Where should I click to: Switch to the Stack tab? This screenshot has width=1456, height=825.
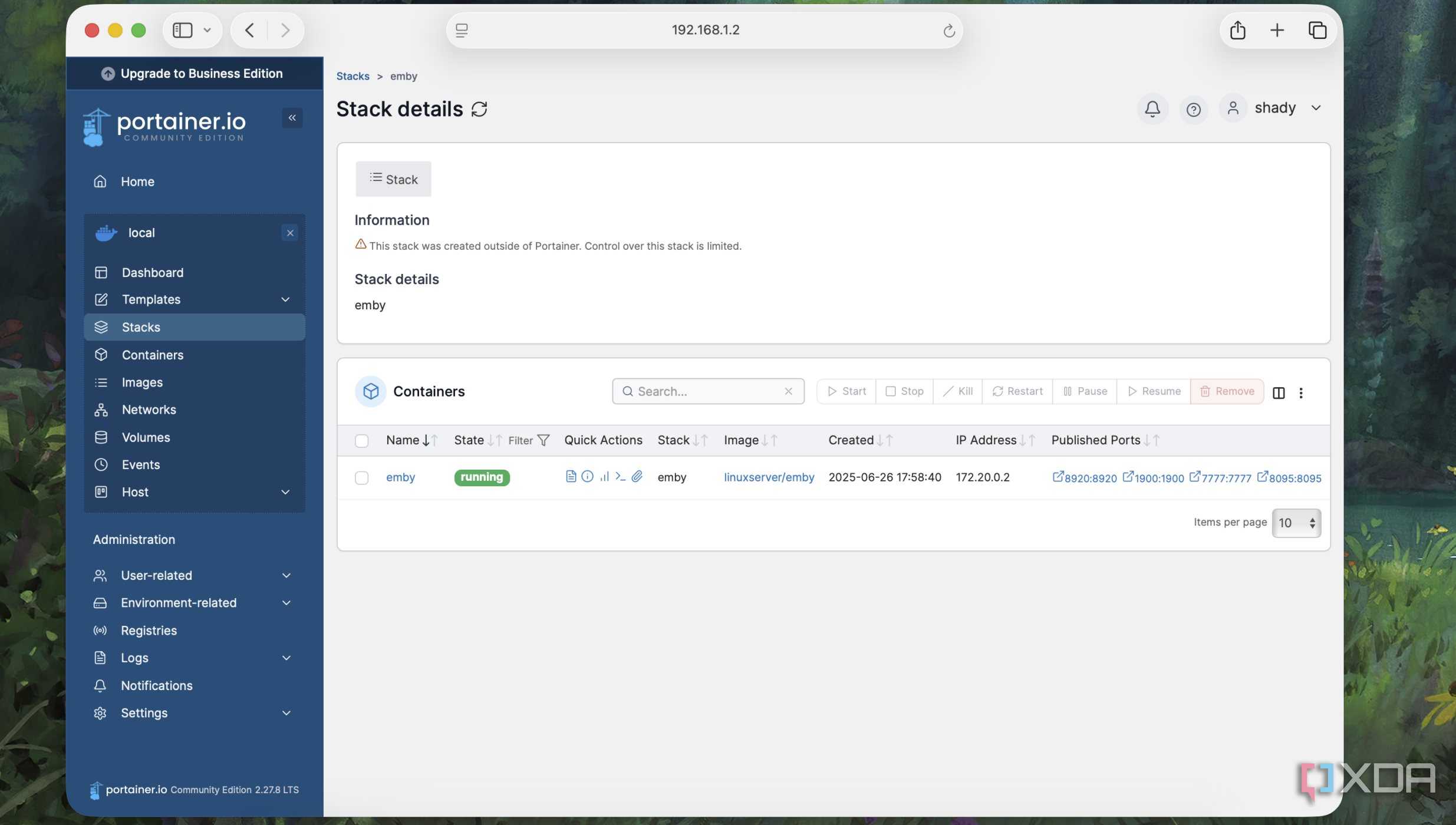[x=393, y=179]
